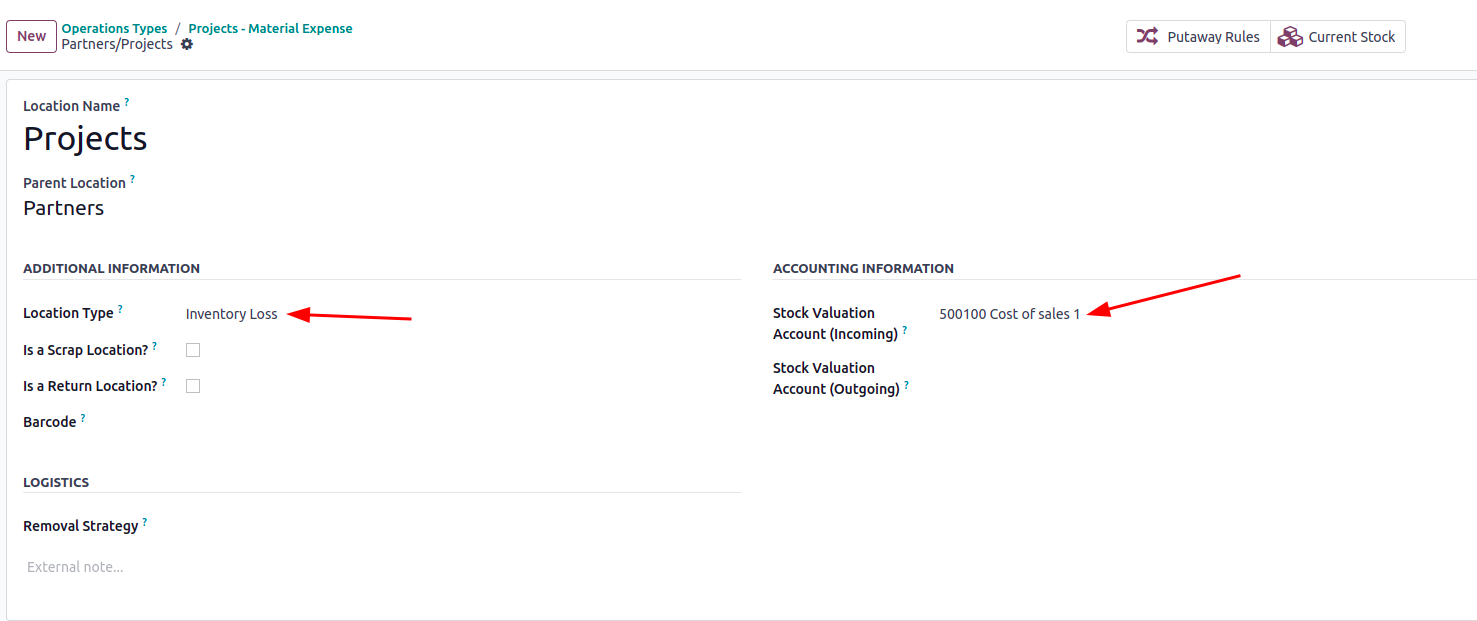This screenshot has width=1477, height=621.
Task: Click the Putaway Rules shuffle icon
Action: pos(1147,37)
